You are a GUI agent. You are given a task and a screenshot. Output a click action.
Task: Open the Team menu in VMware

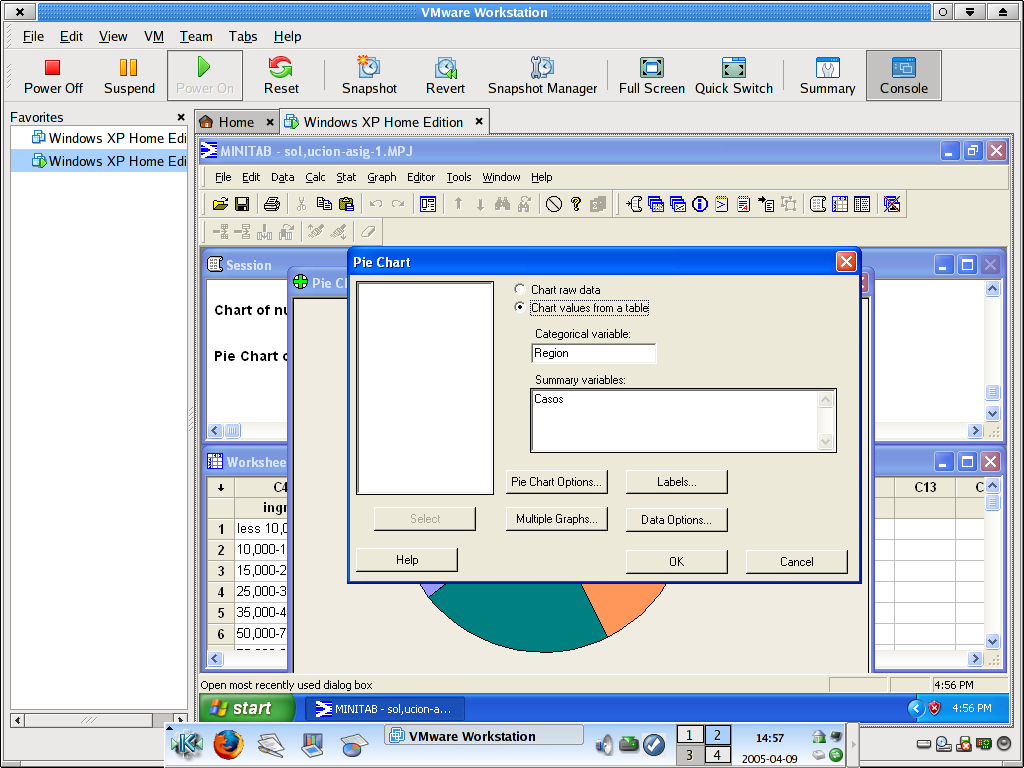[x=196, y=37]
